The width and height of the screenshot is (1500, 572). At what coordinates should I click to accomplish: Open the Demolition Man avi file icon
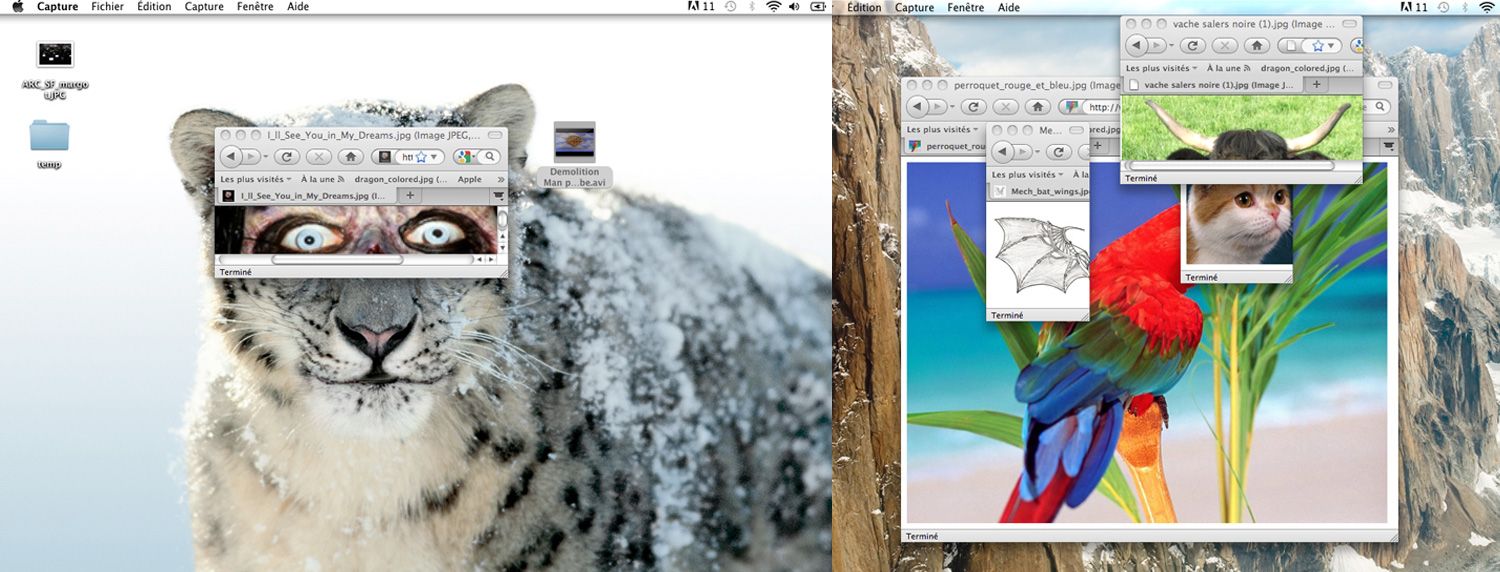pyautogui.click(x=574, y=142)
